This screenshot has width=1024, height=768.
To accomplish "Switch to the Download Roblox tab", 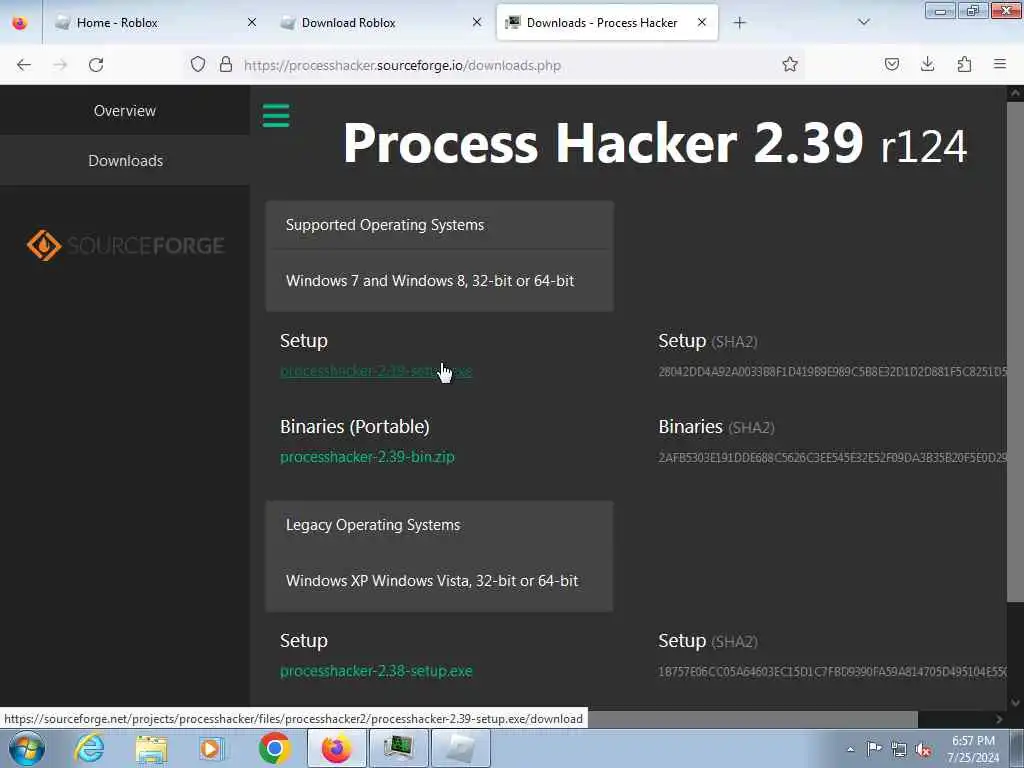I will [381, 23].
